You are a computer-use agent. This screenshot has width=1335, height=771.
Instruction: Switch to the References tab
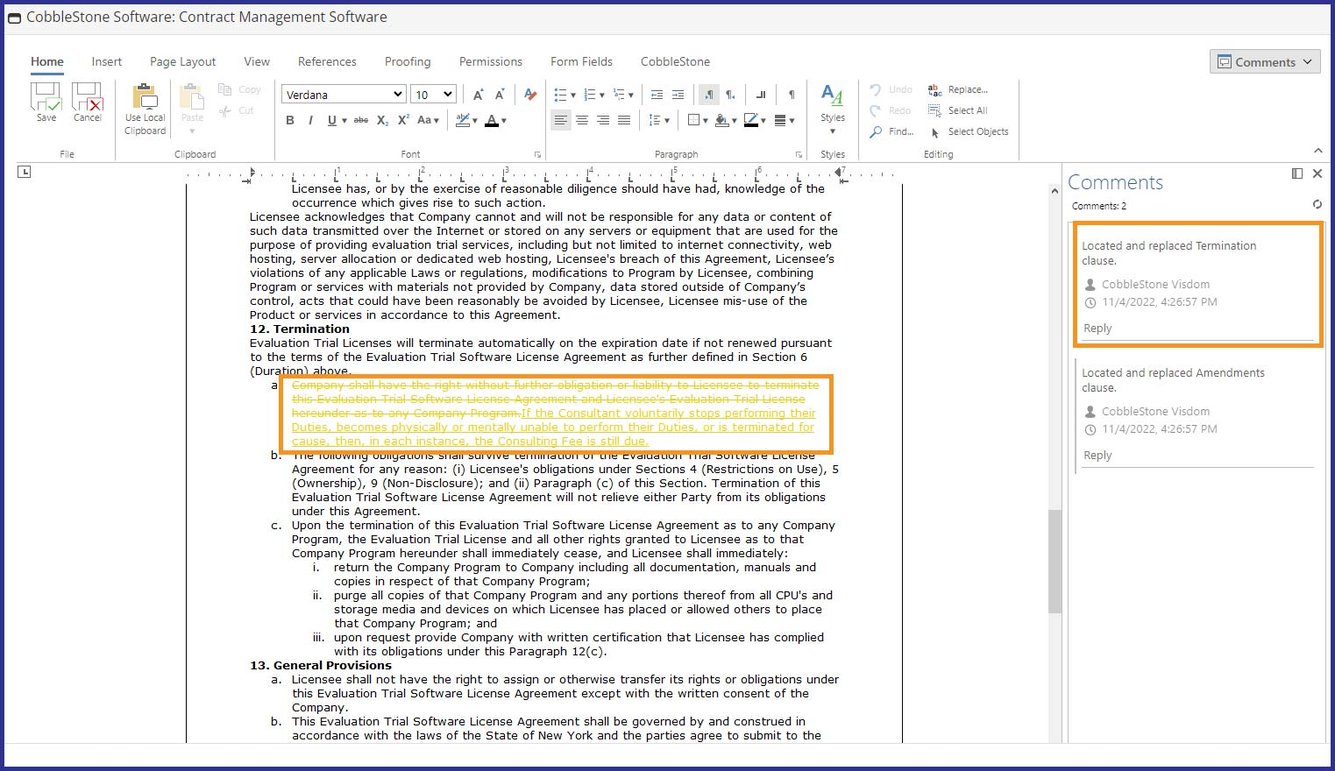pyautogui.click(x=327, y=61)
